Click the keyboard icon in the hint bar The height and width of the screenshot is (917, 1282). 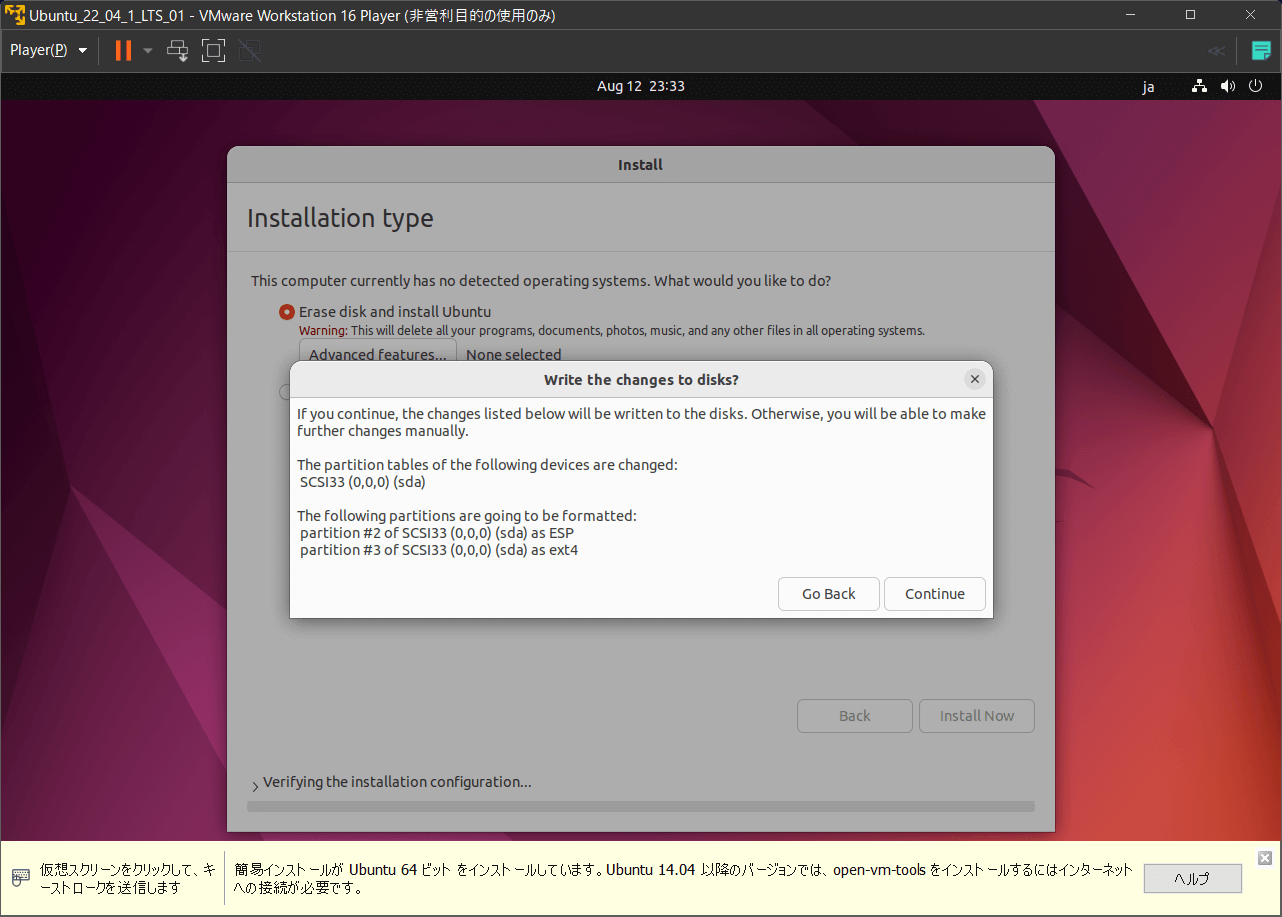click(21, 878)
